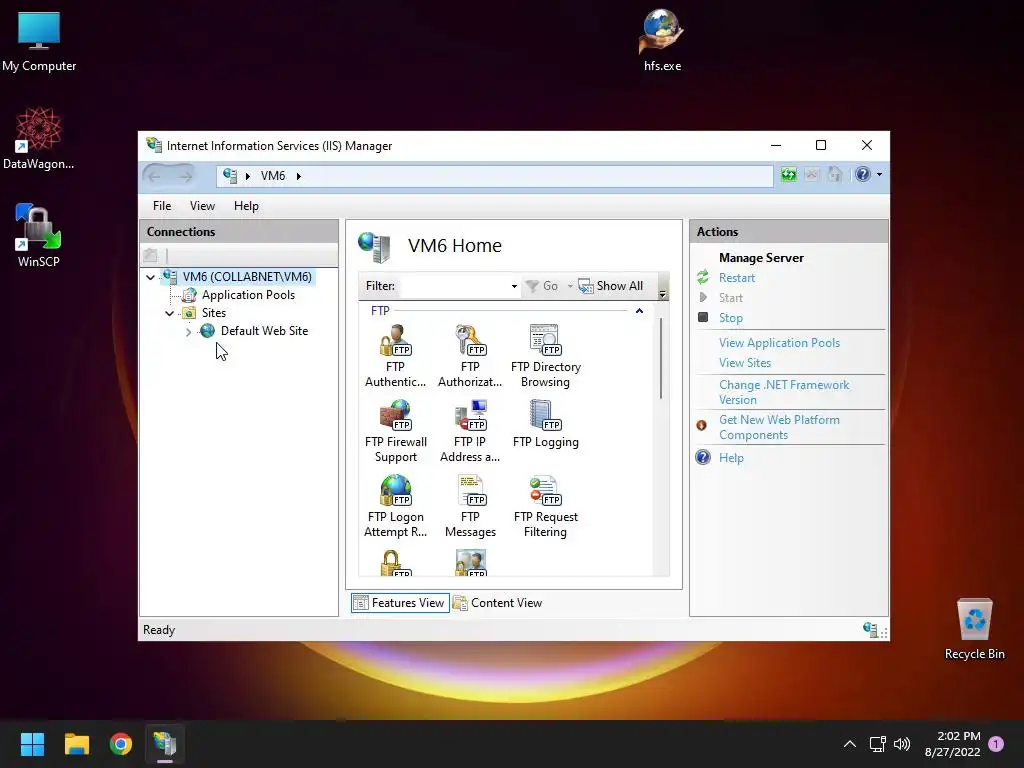Collapse the VM6 server tree node
The width and height of the screenshot is (1024, 768).
(151, 278)
